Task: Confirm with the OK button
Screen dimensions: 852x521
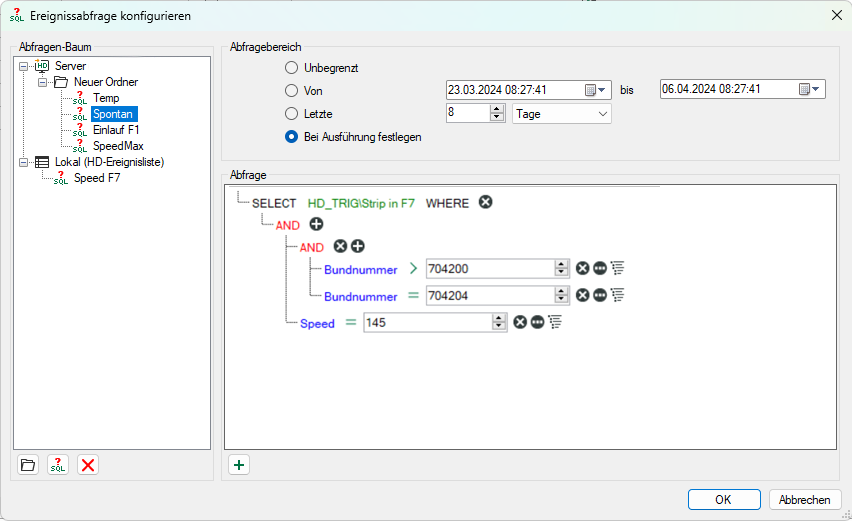Action: click(x=723, y=500)
